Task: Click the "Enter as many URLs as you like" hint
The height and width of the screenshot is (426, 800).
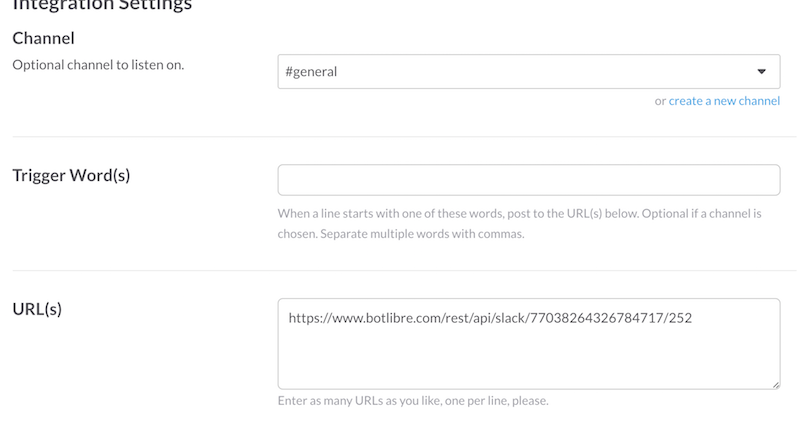Action: click(413, 401)
